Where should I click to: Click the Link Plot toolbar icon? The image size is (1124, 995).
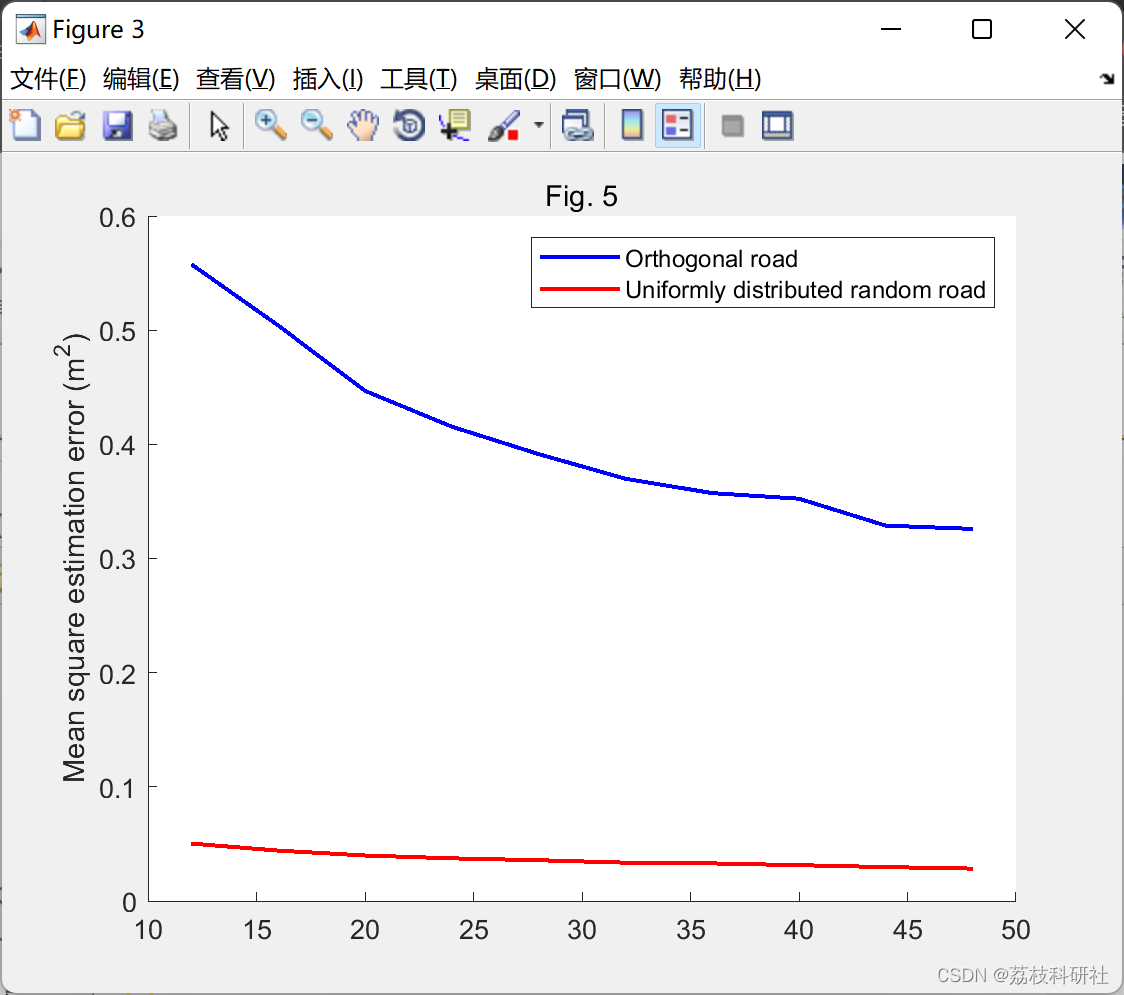578,125
